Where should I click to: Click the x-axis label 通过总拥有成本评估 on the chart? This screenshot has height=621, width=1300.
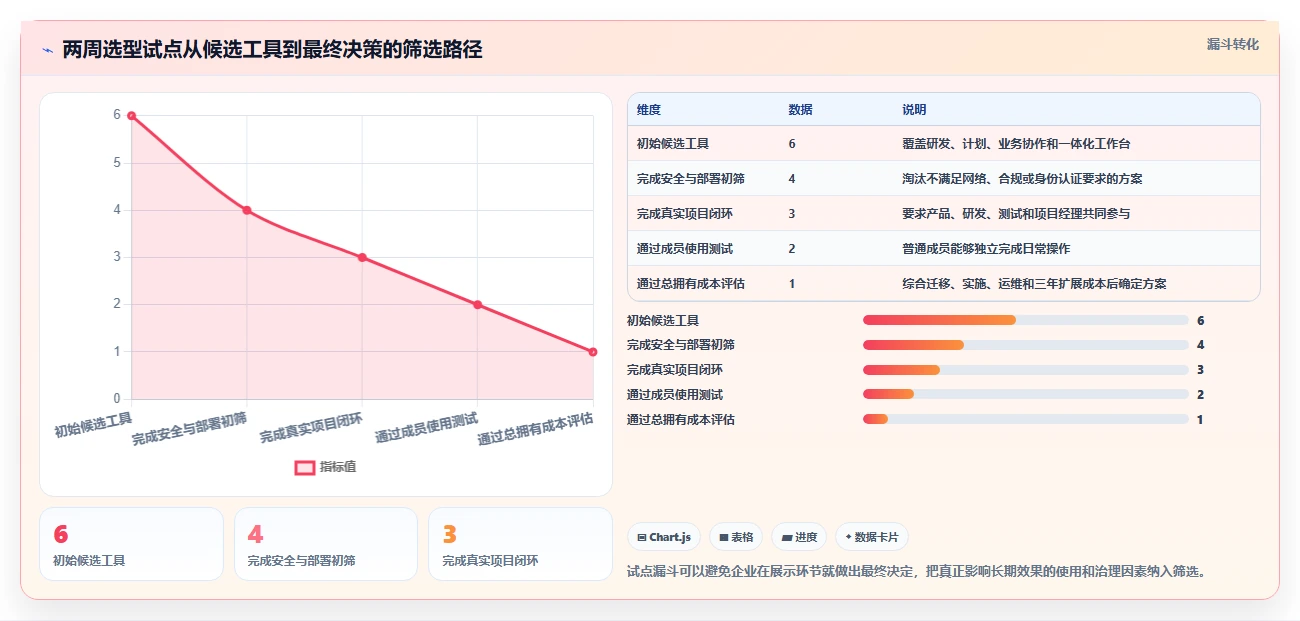click(535, 428)
